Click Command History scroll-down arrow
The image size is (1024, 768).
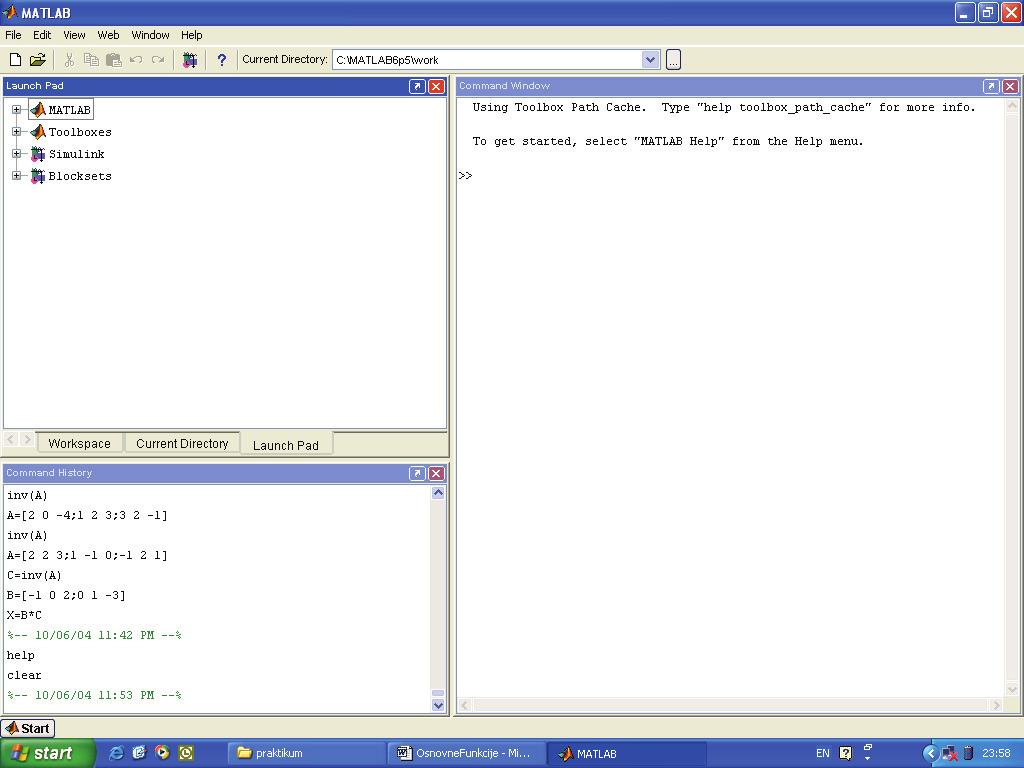(x=438, y=705)
